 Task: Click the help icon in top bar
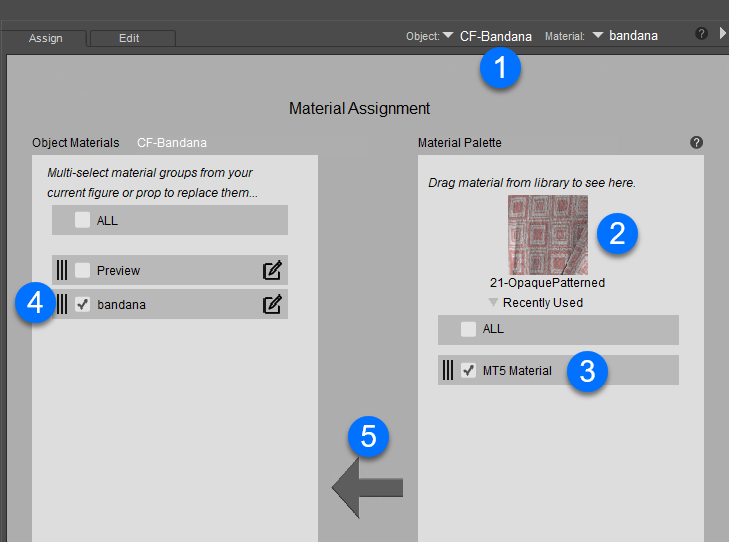tap(702, 35)
